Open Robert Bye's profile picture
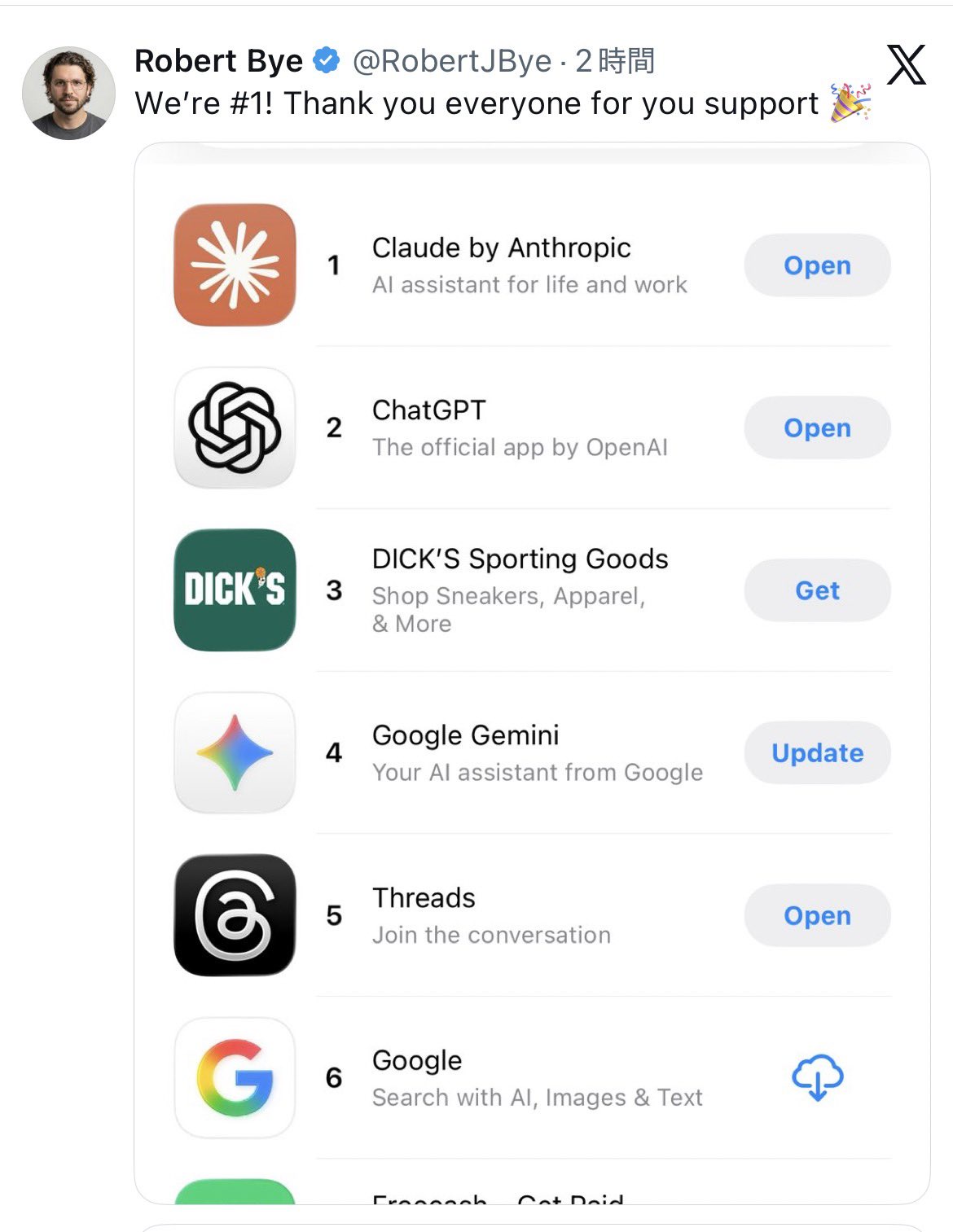953x1232 pixels. click(x=68, y=93)
